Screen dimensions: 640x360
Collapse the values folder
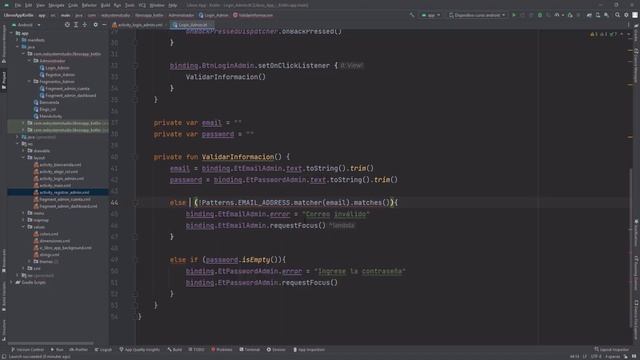point(24,227)
